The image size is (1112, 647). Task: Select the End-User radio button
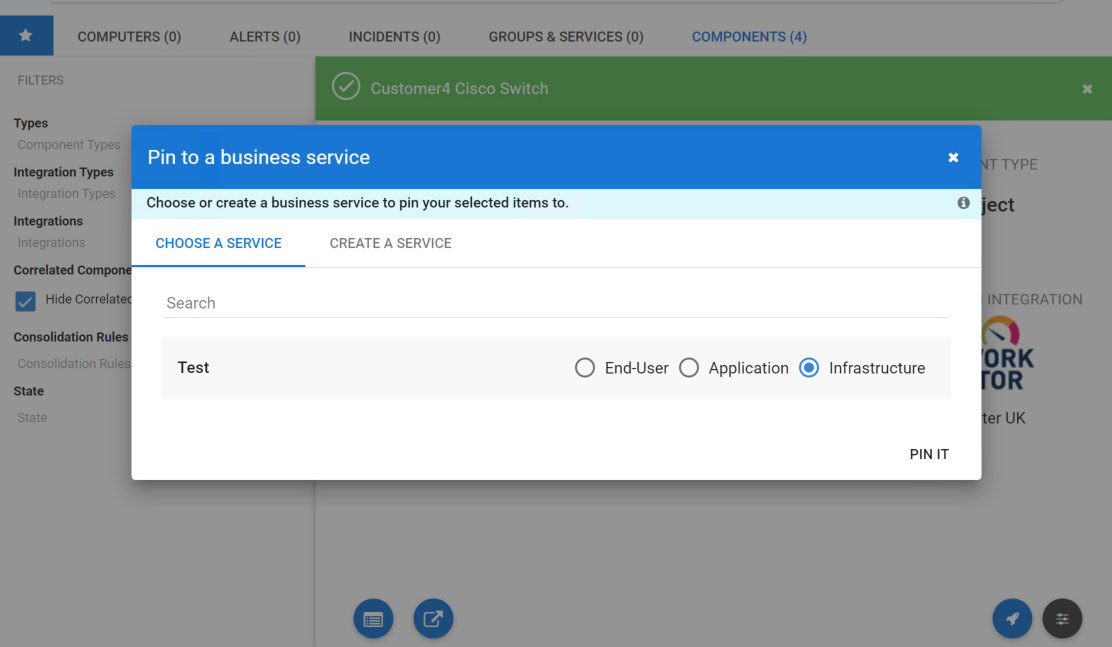tap(585, 368)
